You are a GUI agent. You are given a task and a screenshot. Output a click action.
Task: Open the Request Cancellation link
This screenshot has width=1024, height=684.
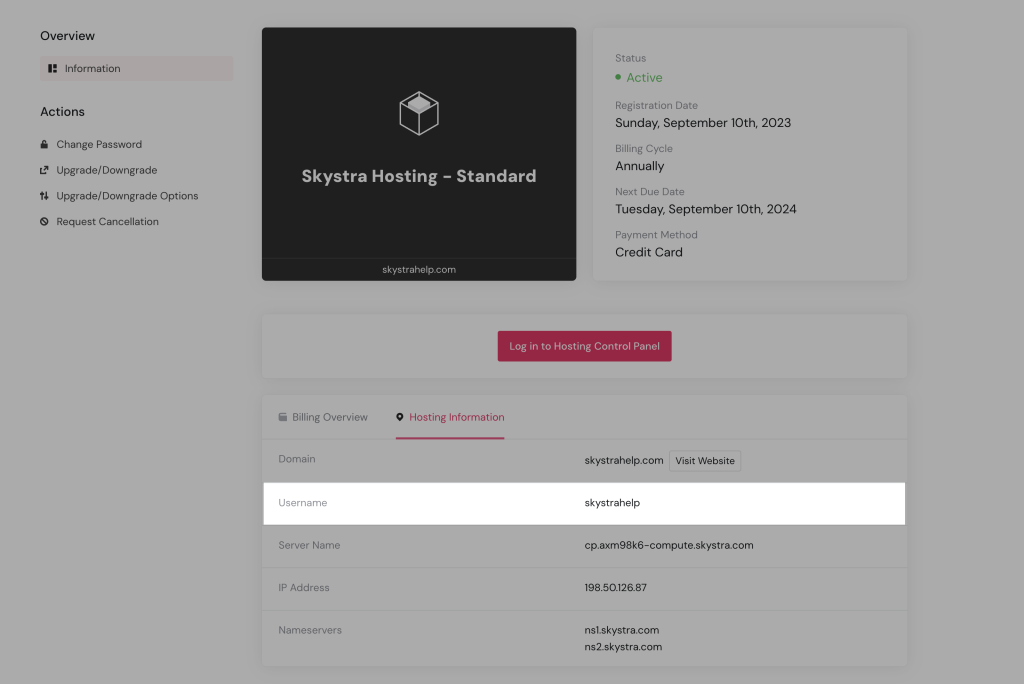click(107, 222)
